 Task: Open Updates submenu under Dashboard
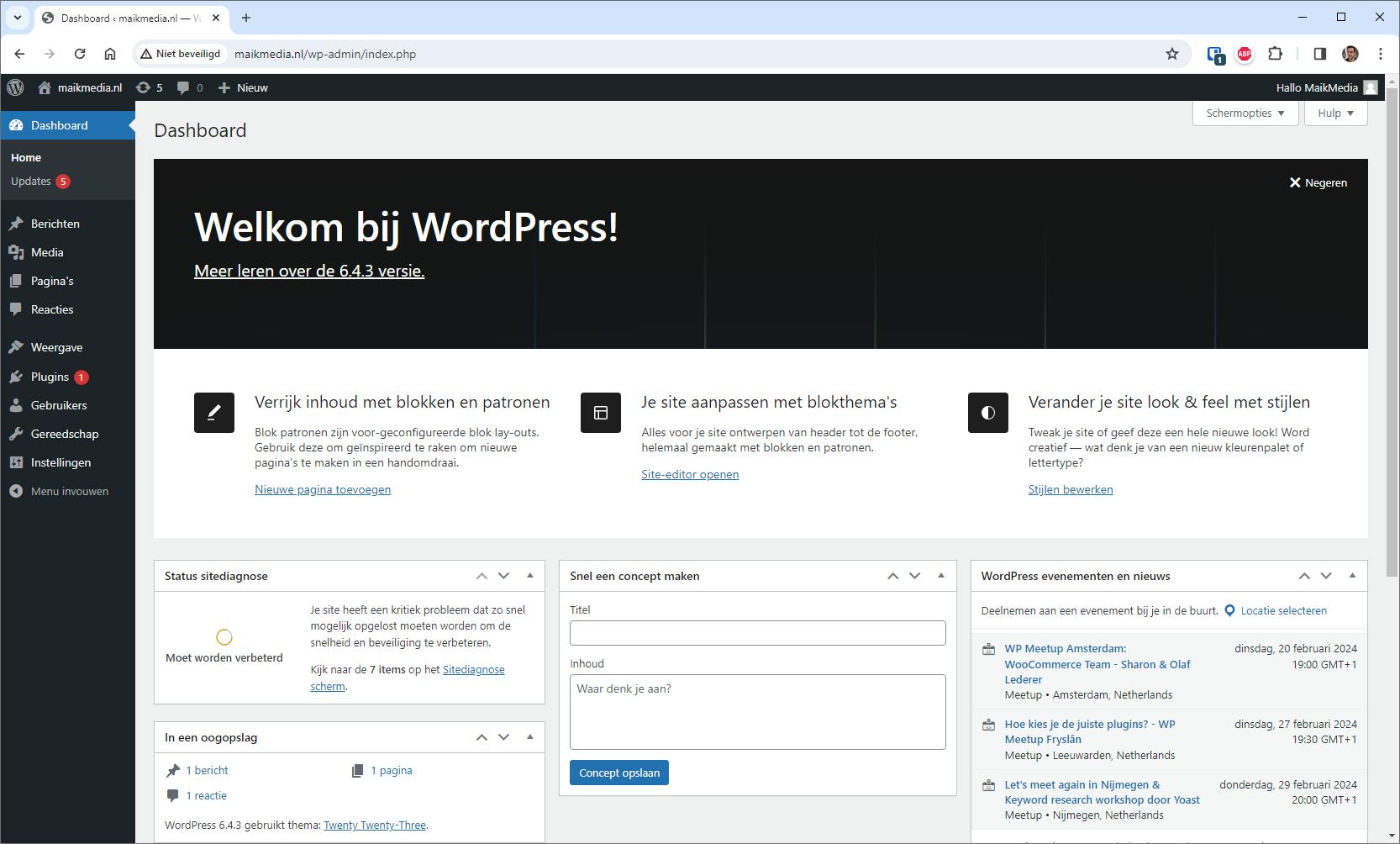39,181
